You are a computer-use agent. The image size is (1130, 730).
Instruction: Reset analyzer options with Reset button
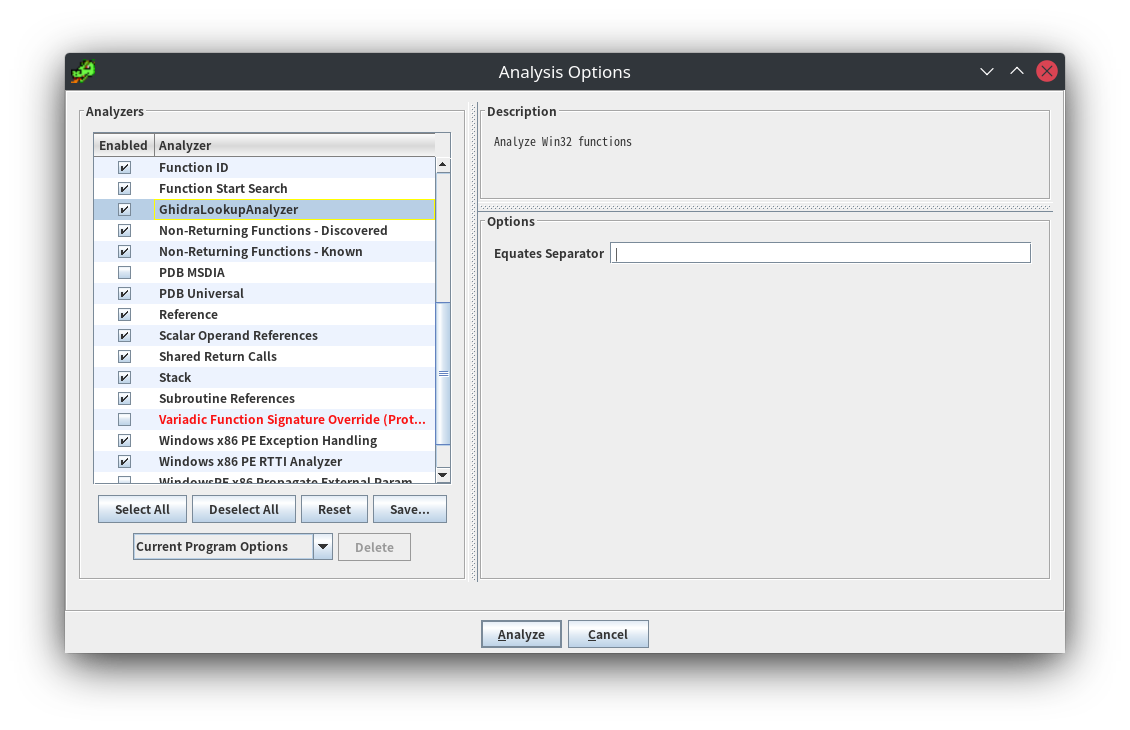point(334,509)
